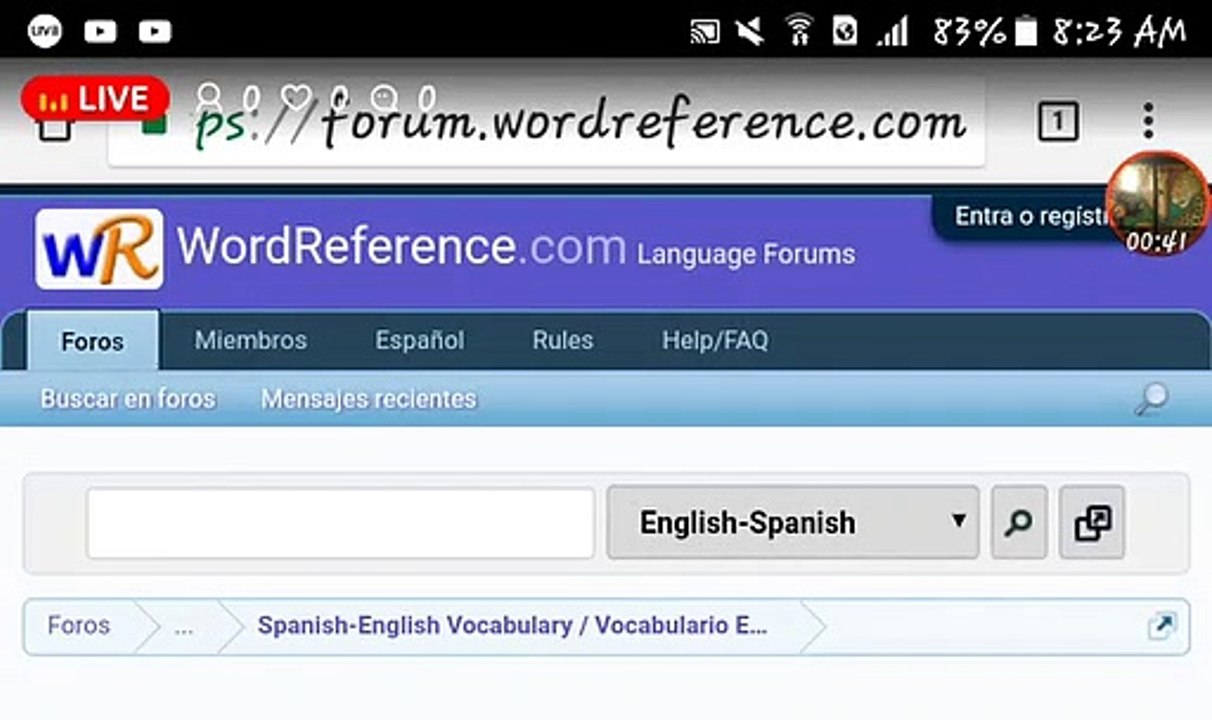Expand the breadcrumb ellipsis item

(183, 627)
